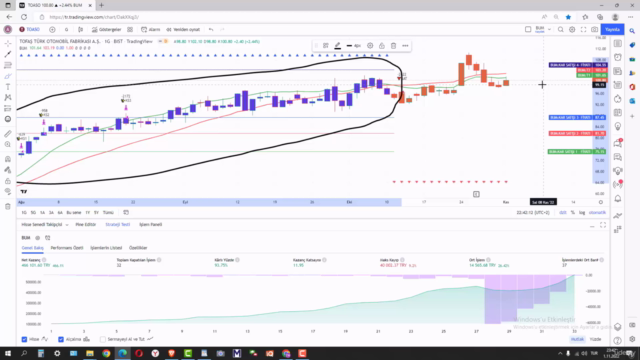Select the brush drawing tool

(x=8, y=76)
